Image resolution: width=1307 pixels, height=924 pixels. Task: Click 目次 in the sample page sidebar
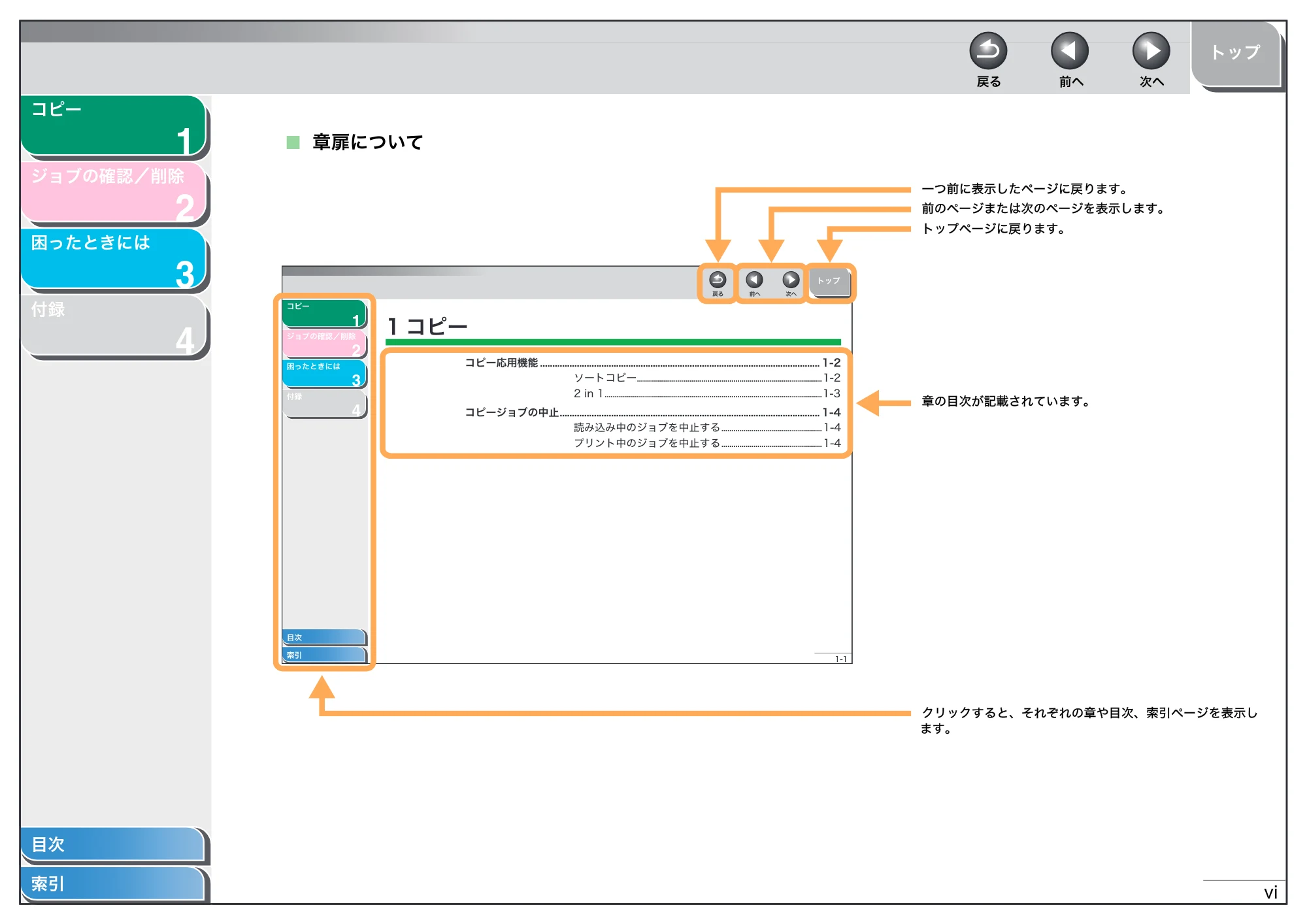[x=324, y=637]
